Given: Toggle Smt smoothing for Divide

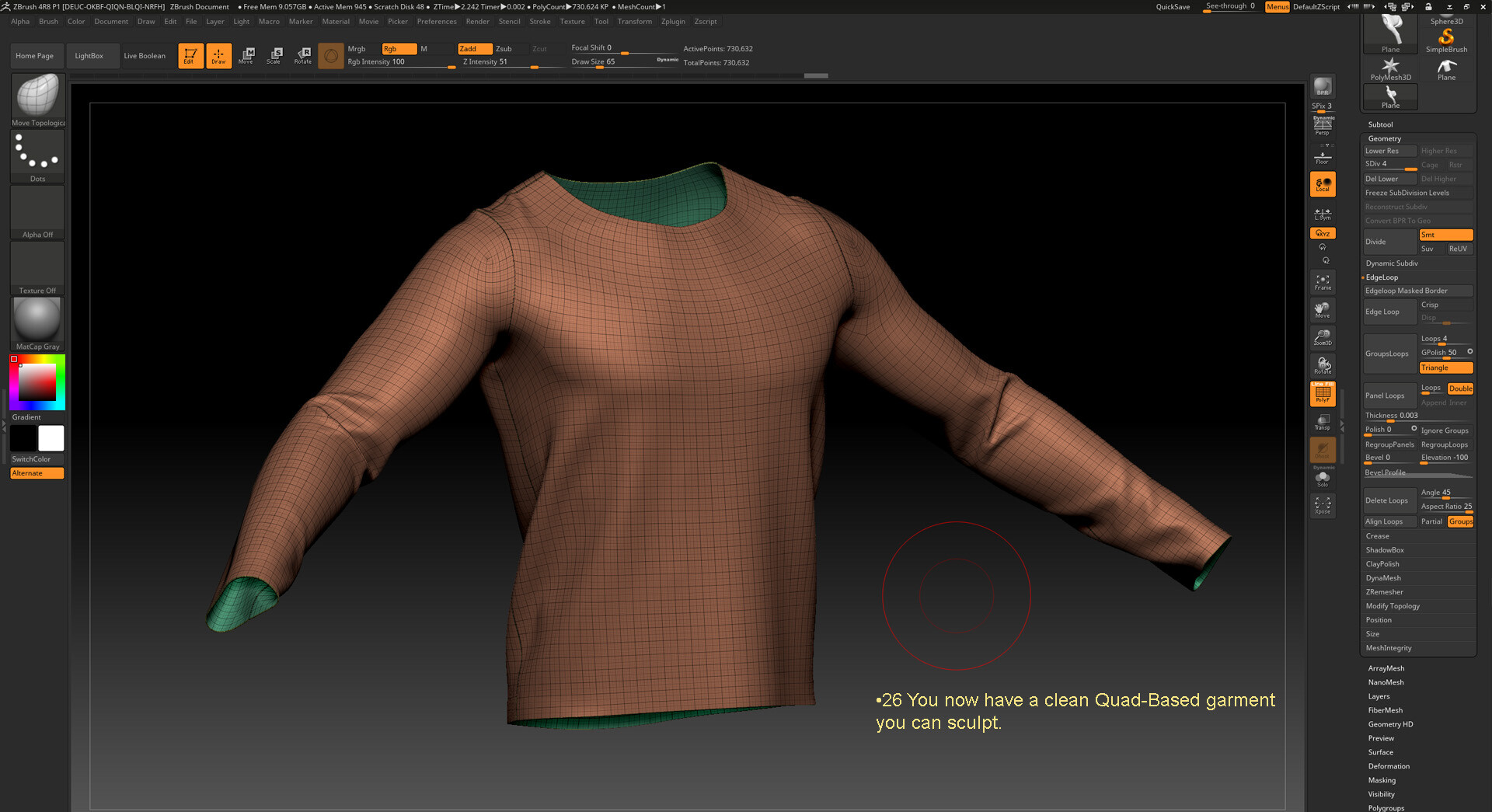Looking at the screenshot, I should [1446, 234].
